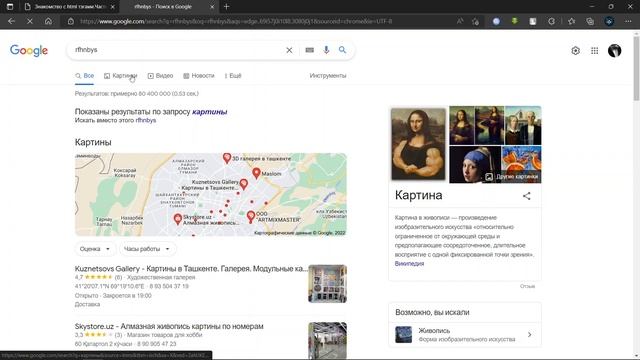The image size is (640, 360).
Task: Stop page loading in browser toolbar
Action: coord(30,21)
